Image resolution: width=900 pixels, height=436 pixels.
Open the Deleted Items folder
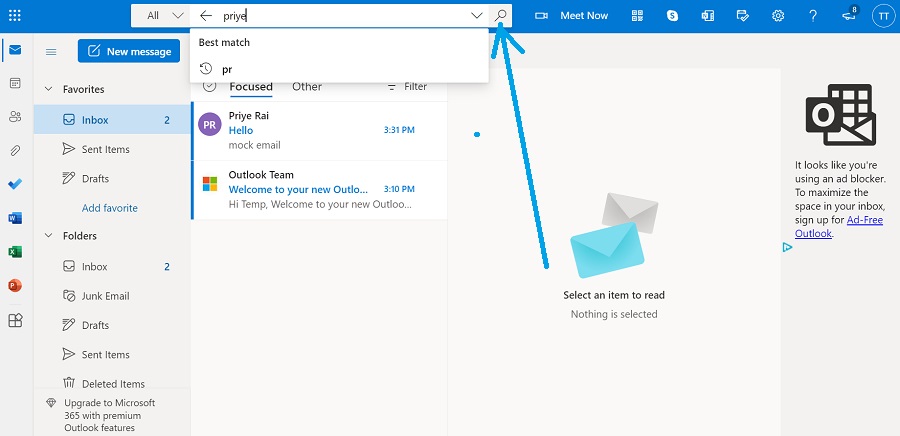(112, 383)
